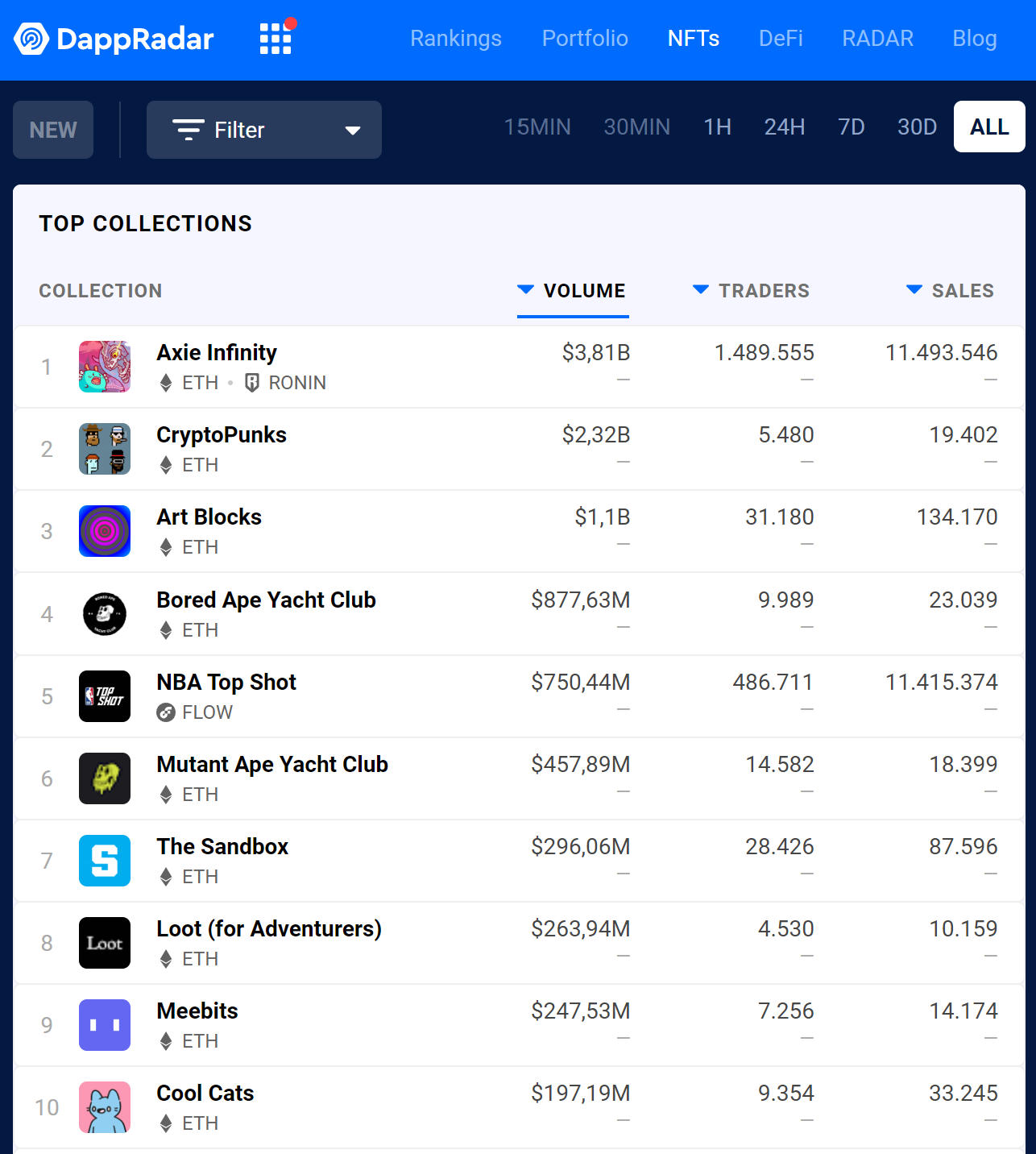Click the Ethereum icon under Mutant Ape Yacht Club
Viewport: 1036px width, 1154px height.
166,795
